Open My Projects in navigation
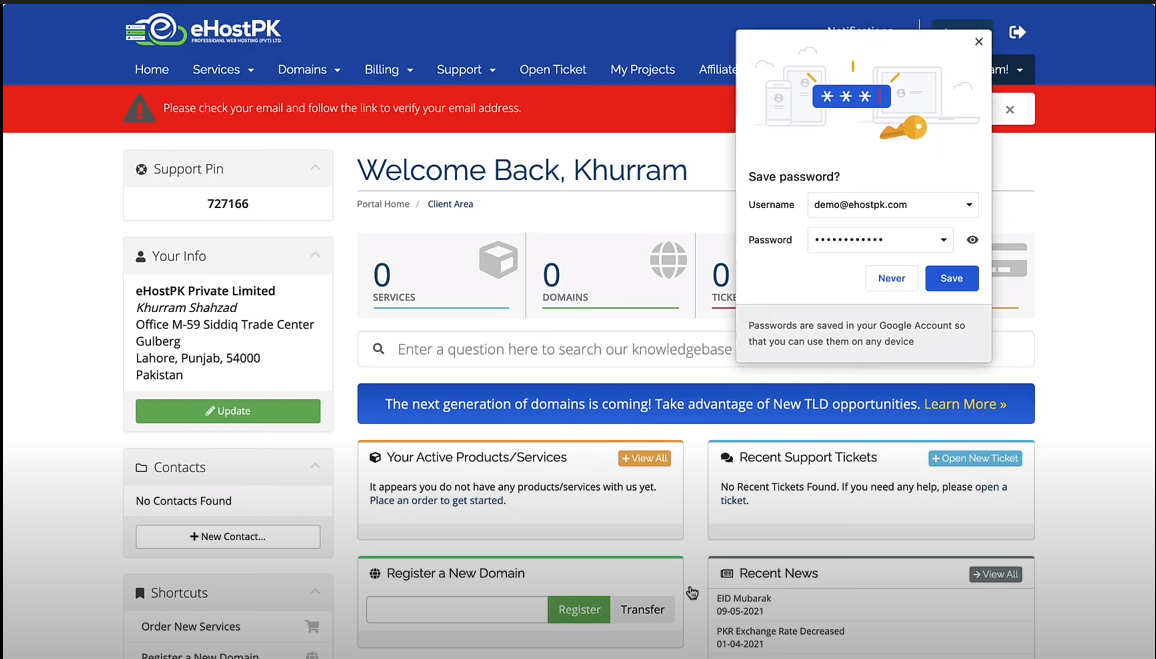Viewport: 1156px width, 659px height. (643, 69)
